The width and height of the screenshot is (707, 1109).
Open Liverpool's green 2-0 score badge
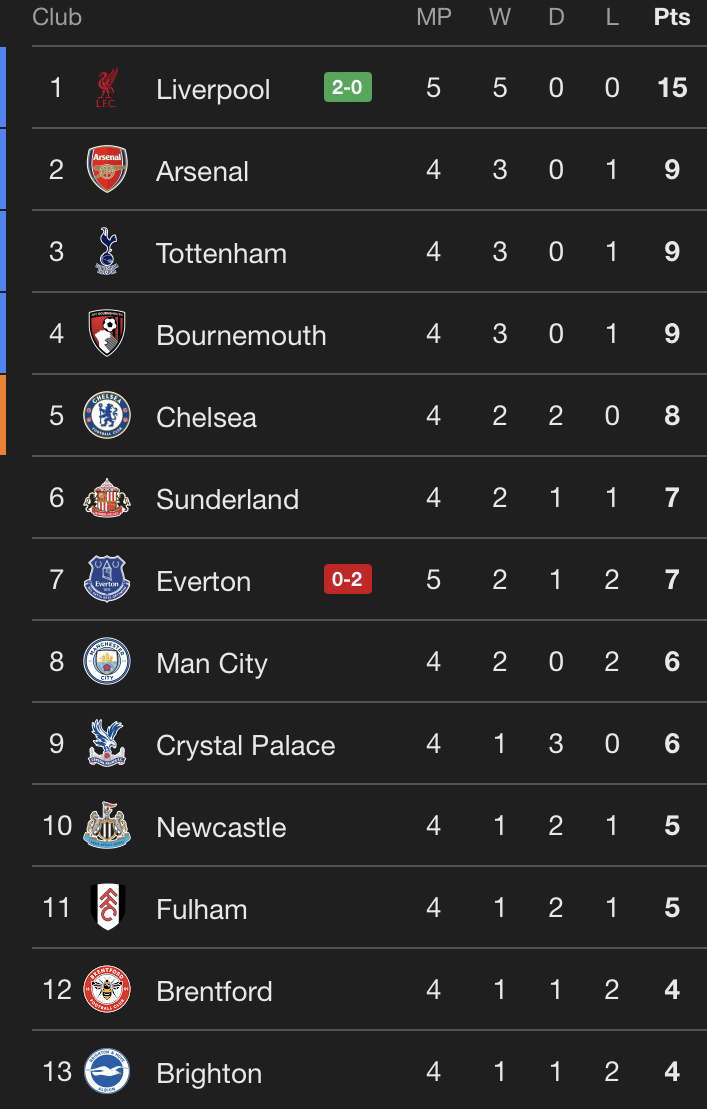347,88
